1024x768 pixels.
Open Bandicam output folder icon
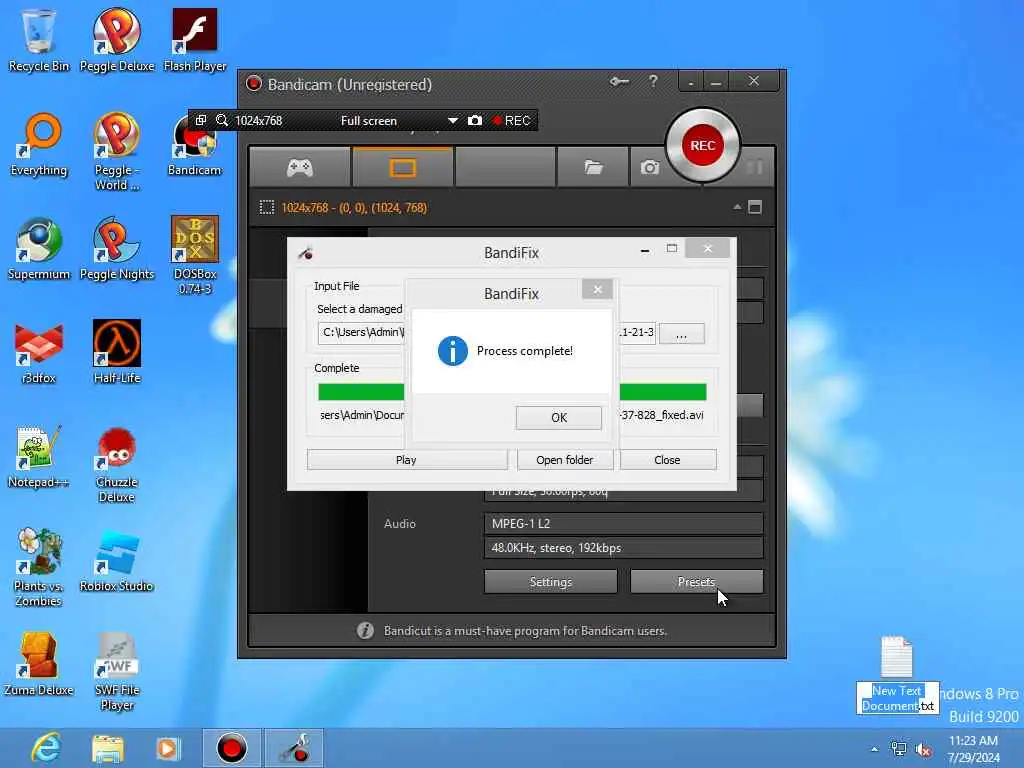(593, 168)
